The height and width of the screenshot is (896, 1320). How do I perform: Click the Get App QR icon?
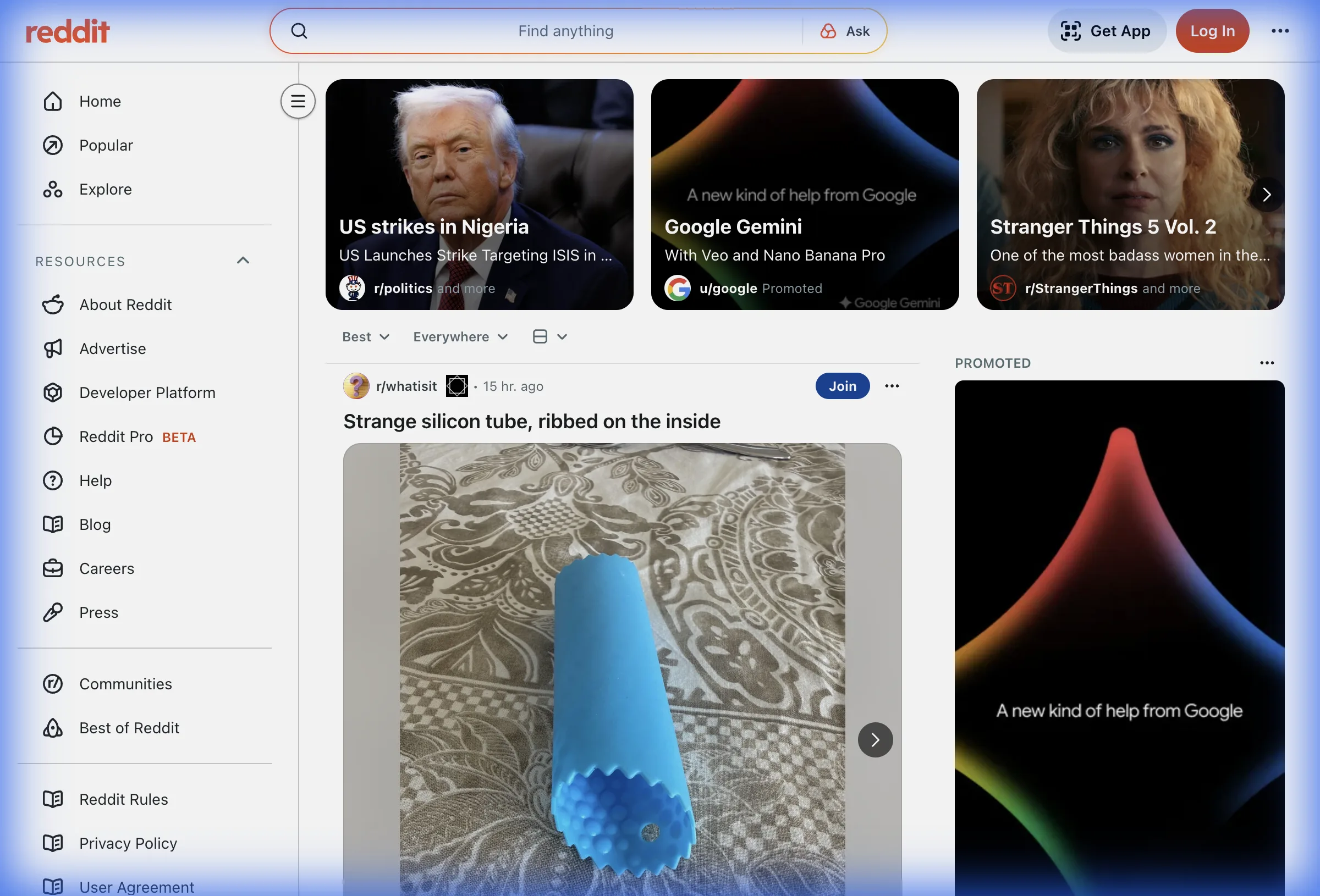(x=1070, y=31)
